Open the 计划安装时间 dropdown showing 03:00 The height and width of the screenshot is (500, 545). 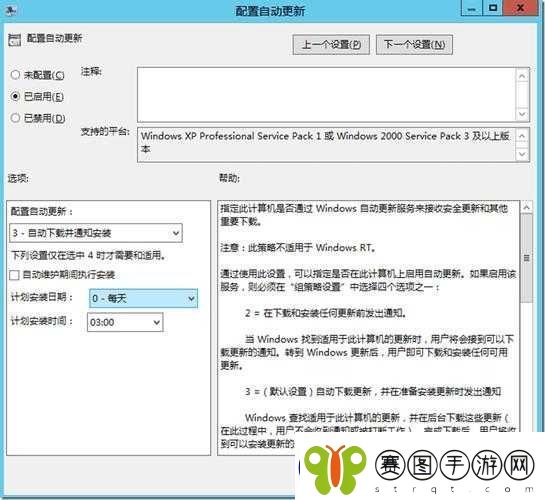click(125, 322)
